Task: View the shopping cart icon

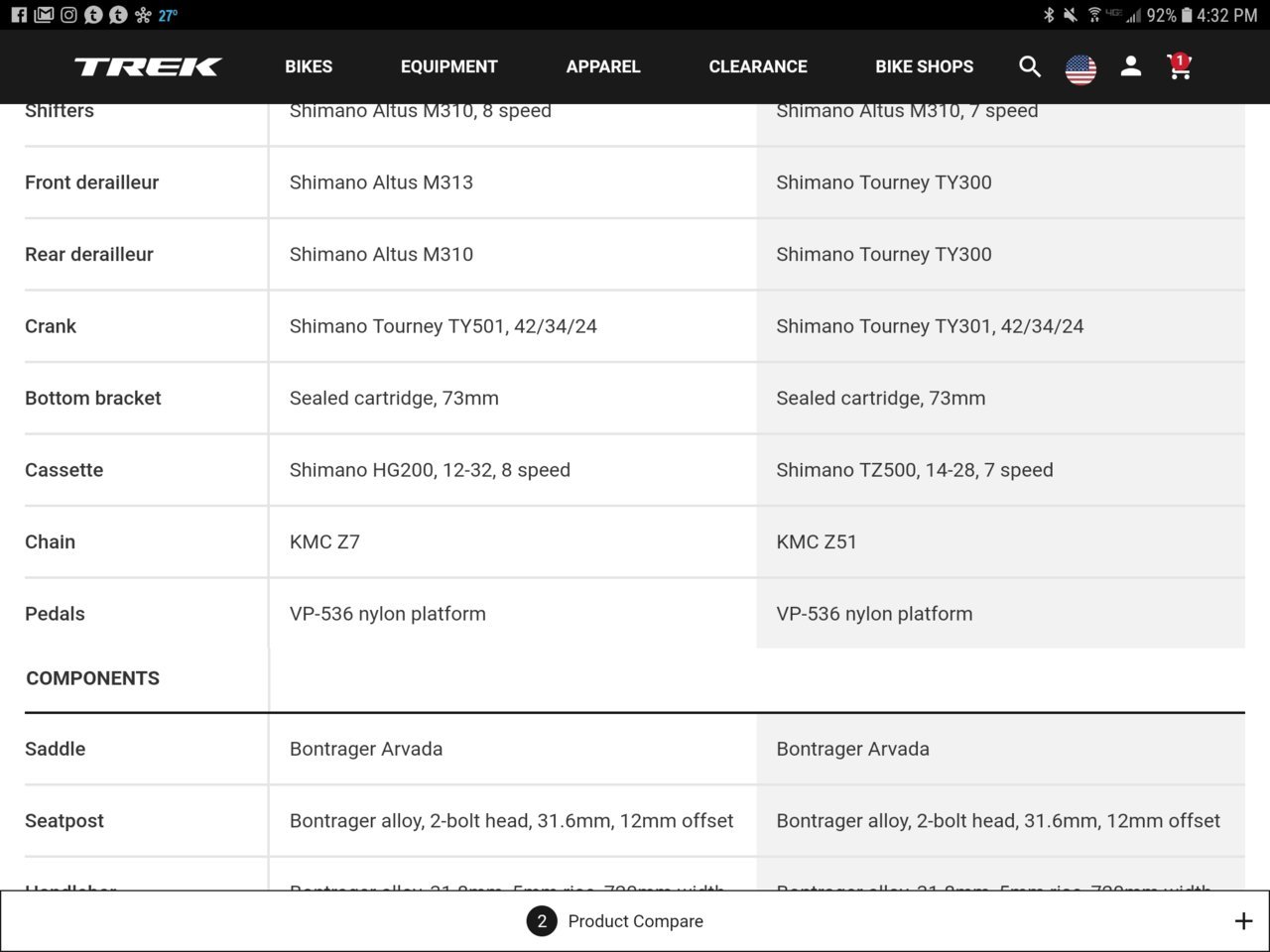Action: pyautogui.click(x=1179, y=65)
